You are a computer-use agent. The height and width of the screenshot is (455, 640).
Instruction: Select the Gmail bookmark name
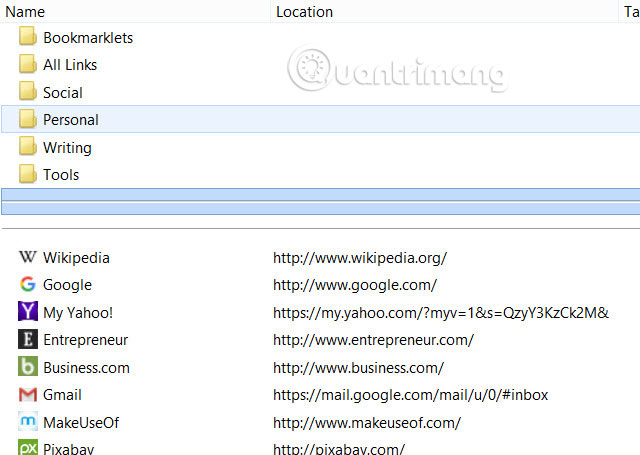[x=62, y=395]
